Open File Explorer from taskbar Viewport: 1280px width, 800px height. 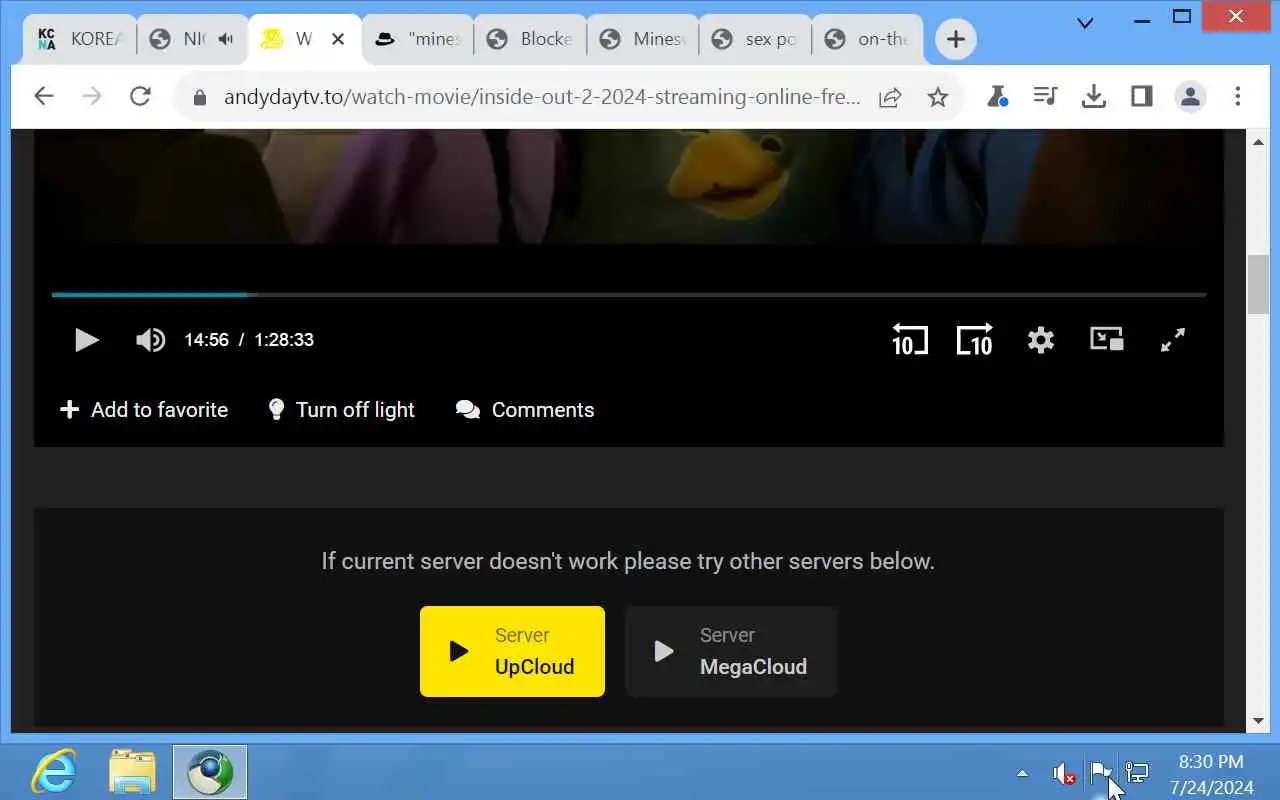pyautogui.click(x=132, y=772)
